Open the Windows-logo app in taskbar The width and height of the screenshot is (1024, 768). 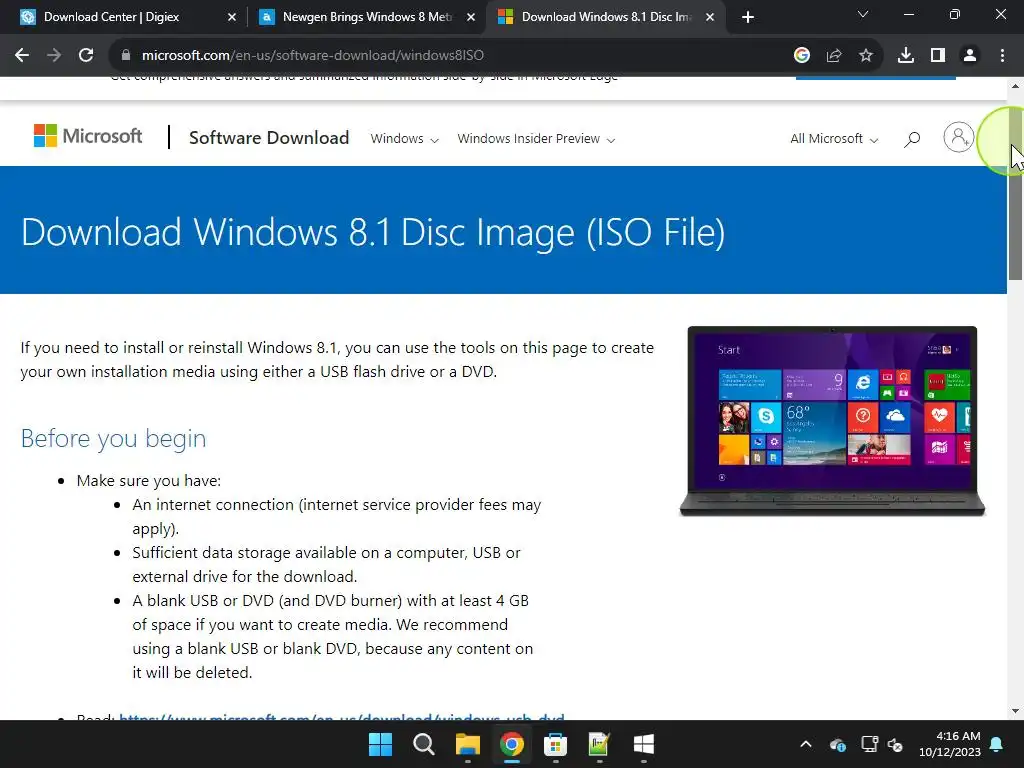(643, 744)
